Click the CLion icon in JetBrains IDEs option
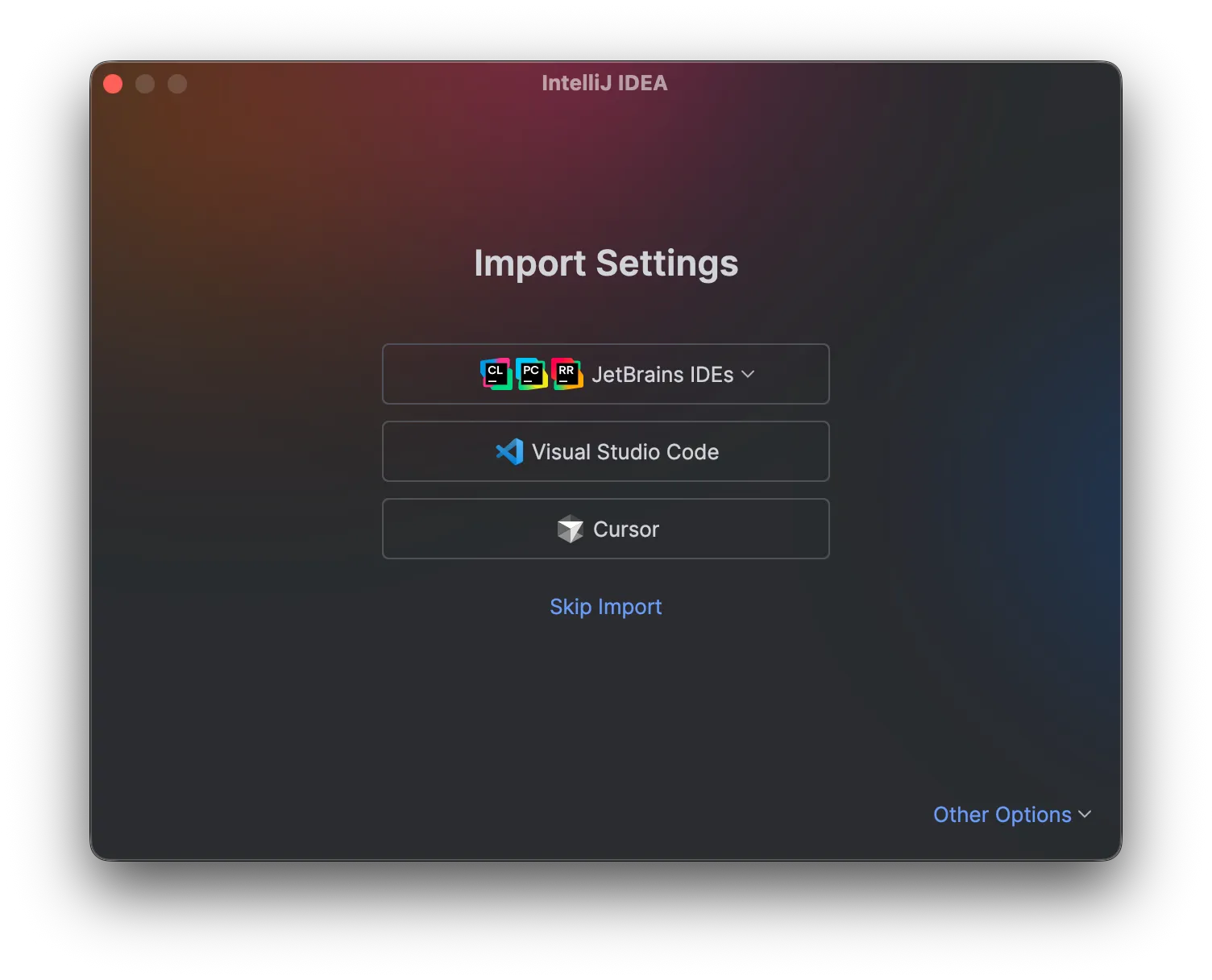This screenshot has height=980, width=1212. point(496,373)
